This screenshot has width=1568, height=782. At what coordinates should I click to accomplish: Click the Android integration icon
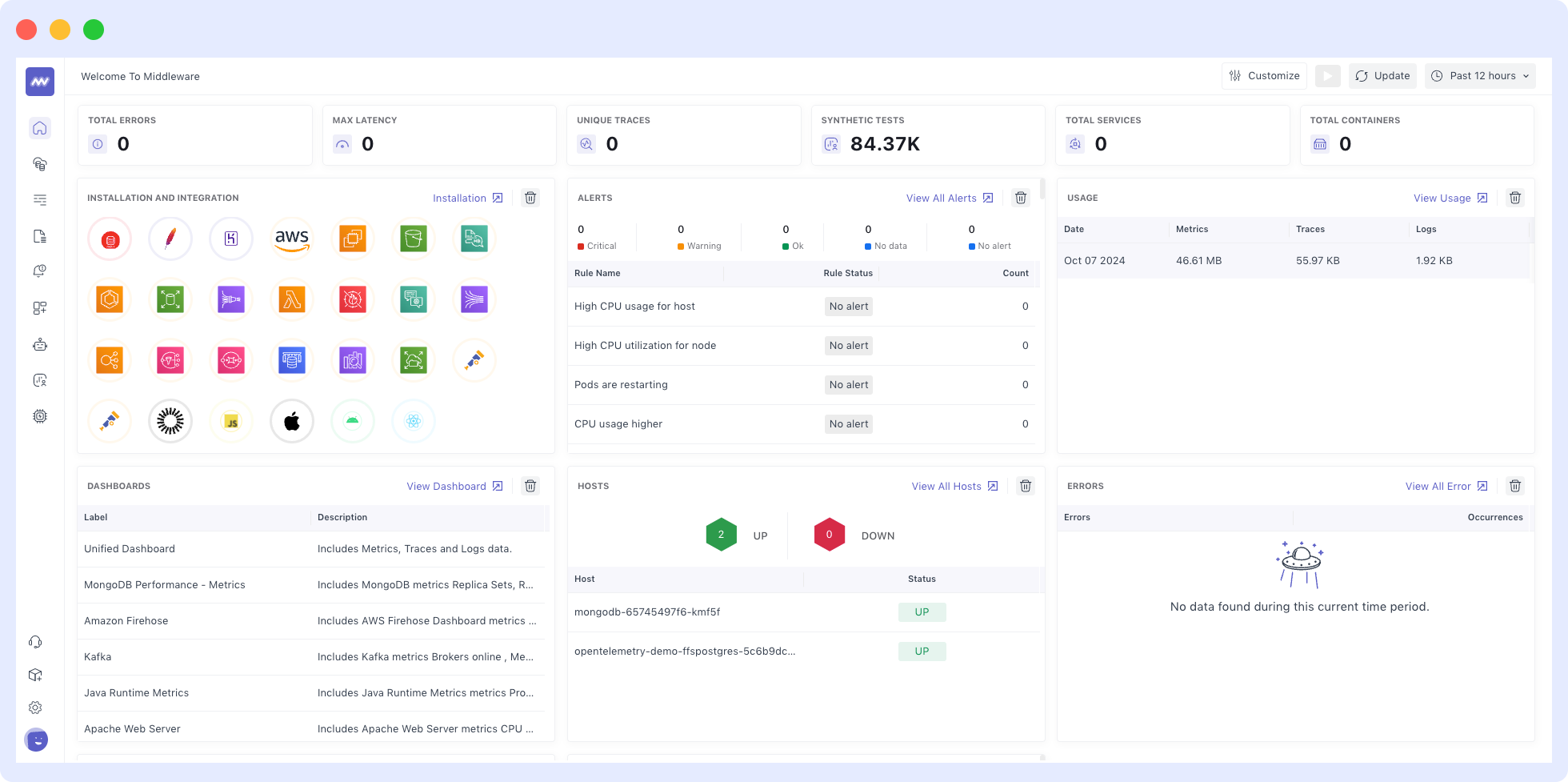click(x=353, y=421)
